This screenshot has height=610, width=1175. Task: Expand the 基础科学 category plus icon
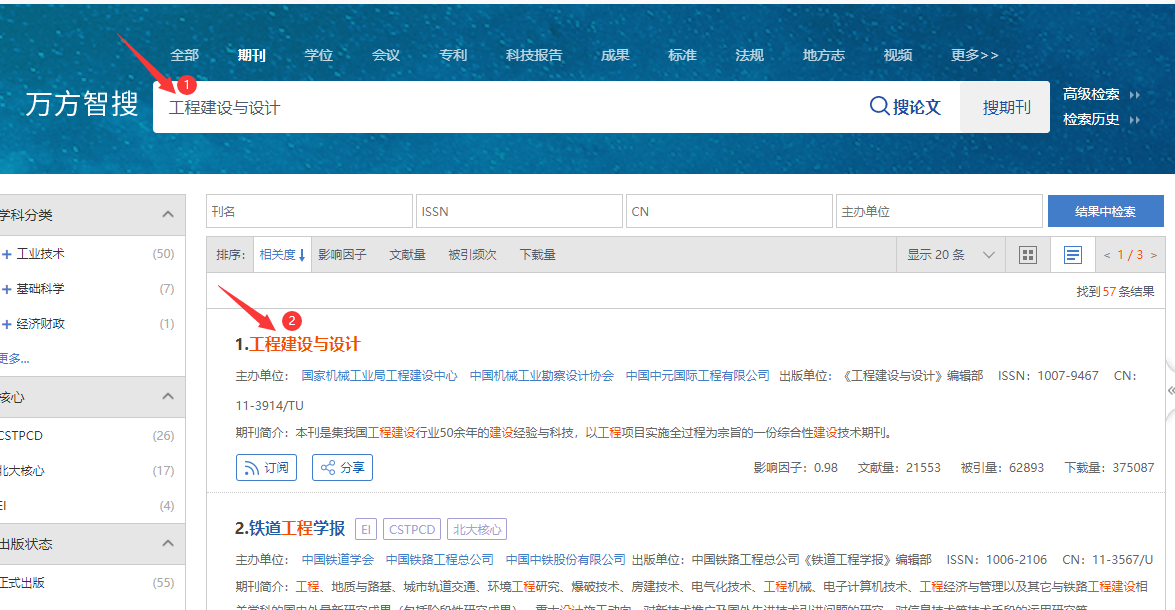pos(7,289)
